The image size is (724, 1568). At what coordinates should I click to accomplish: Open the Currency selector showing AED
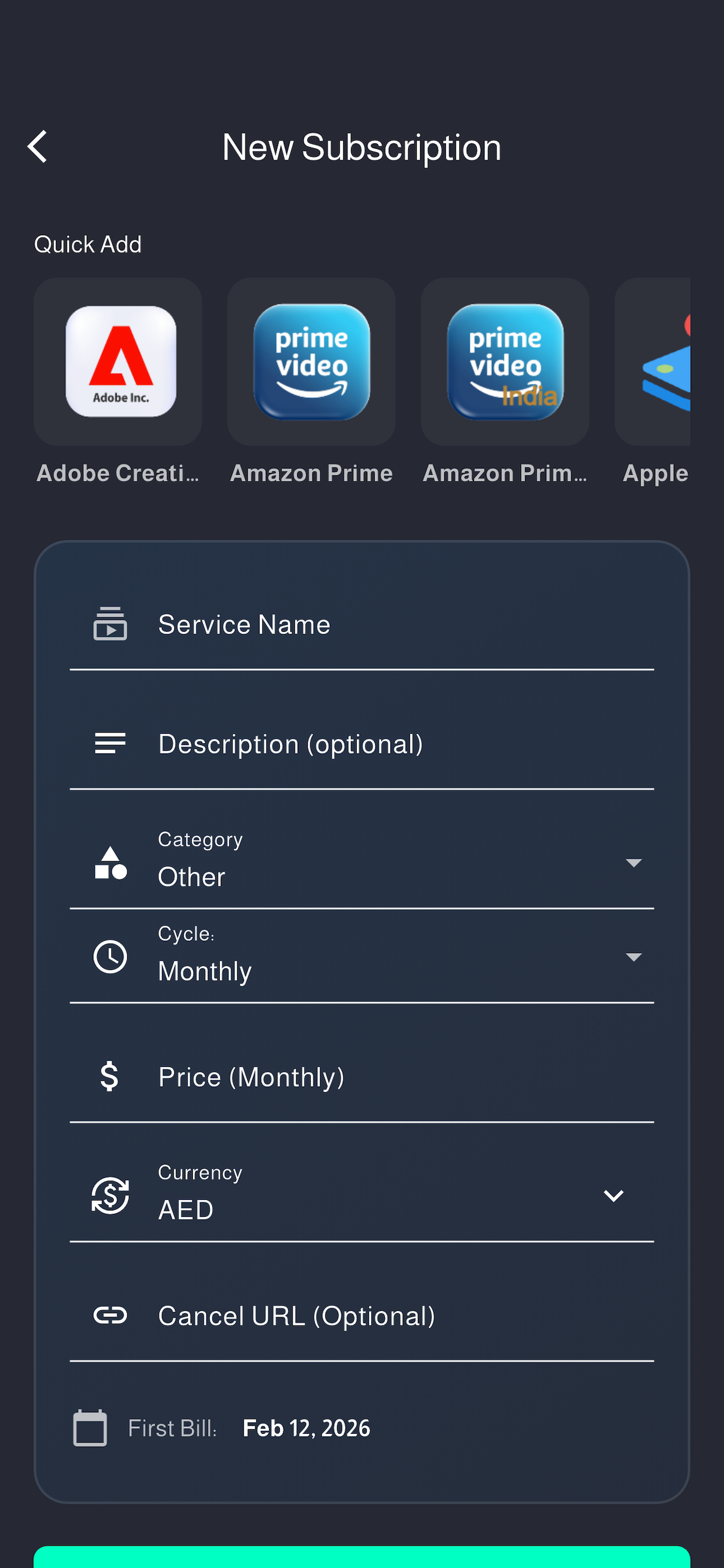click(362, 1195)
